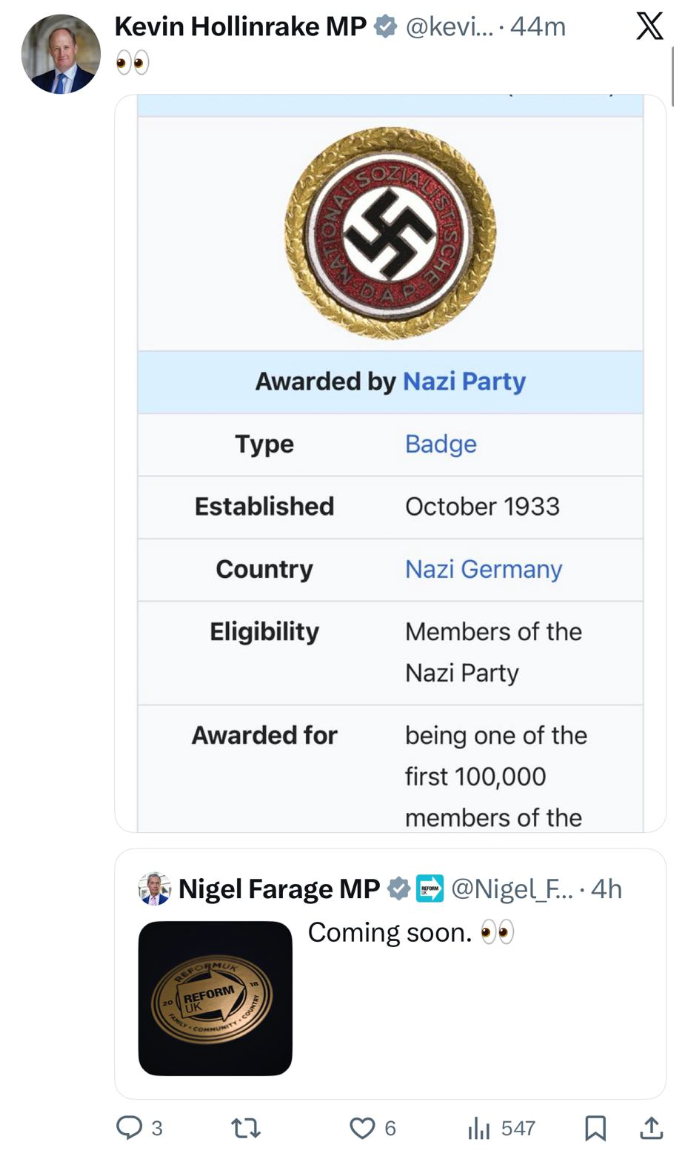Like the post with the heart icon

tap(362, 1128)
